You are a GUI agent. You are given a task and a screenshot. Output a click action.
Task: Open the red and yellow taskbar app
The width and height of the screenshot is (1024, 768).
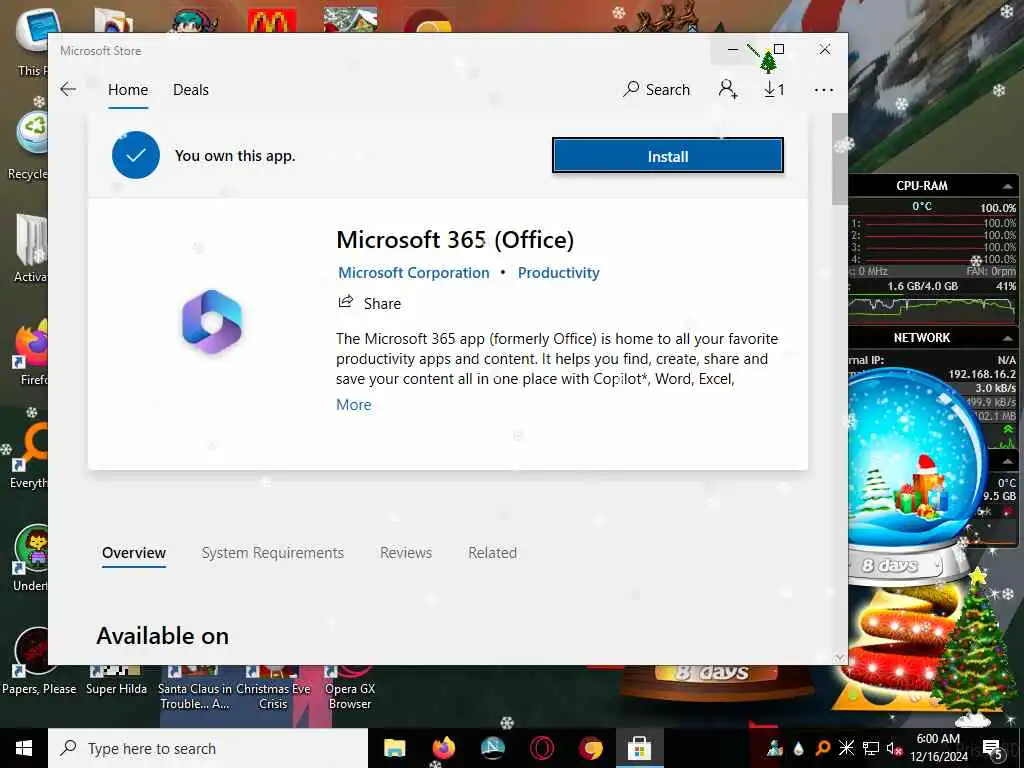pyautogui.click(x=590, y=748)
